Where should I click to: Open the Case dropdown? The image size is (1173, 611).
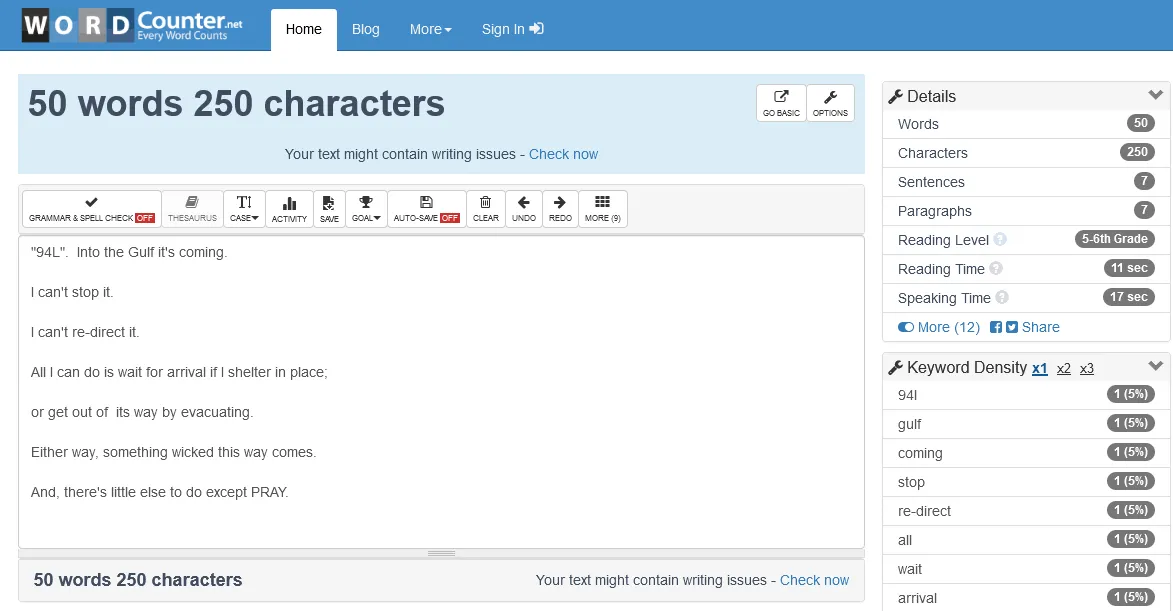tap(244, 209)
